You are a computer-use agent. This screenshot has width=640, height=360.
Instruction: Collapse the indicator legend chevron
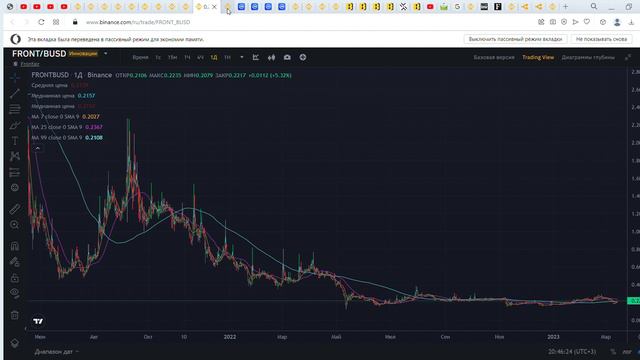coord(38,148)
